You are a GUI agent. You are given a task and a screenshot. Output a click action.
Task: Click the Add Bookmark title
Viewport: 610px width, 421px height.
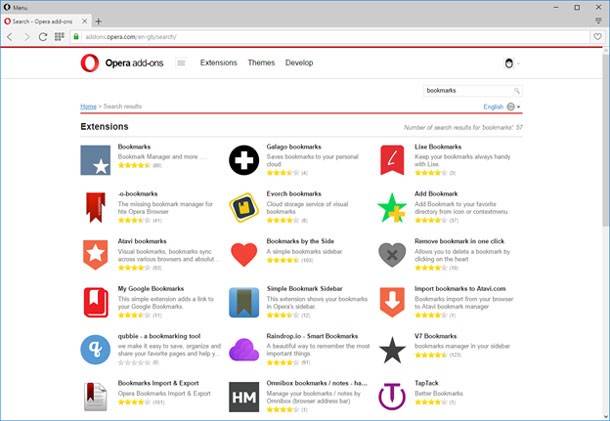436,194
